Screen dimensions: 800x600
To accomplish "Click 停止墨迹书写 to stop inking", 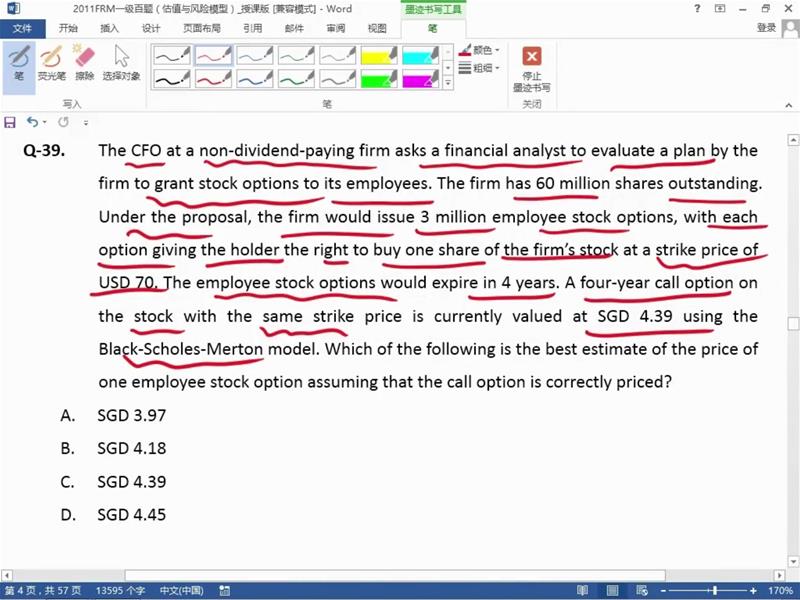I will coord(532,69).
